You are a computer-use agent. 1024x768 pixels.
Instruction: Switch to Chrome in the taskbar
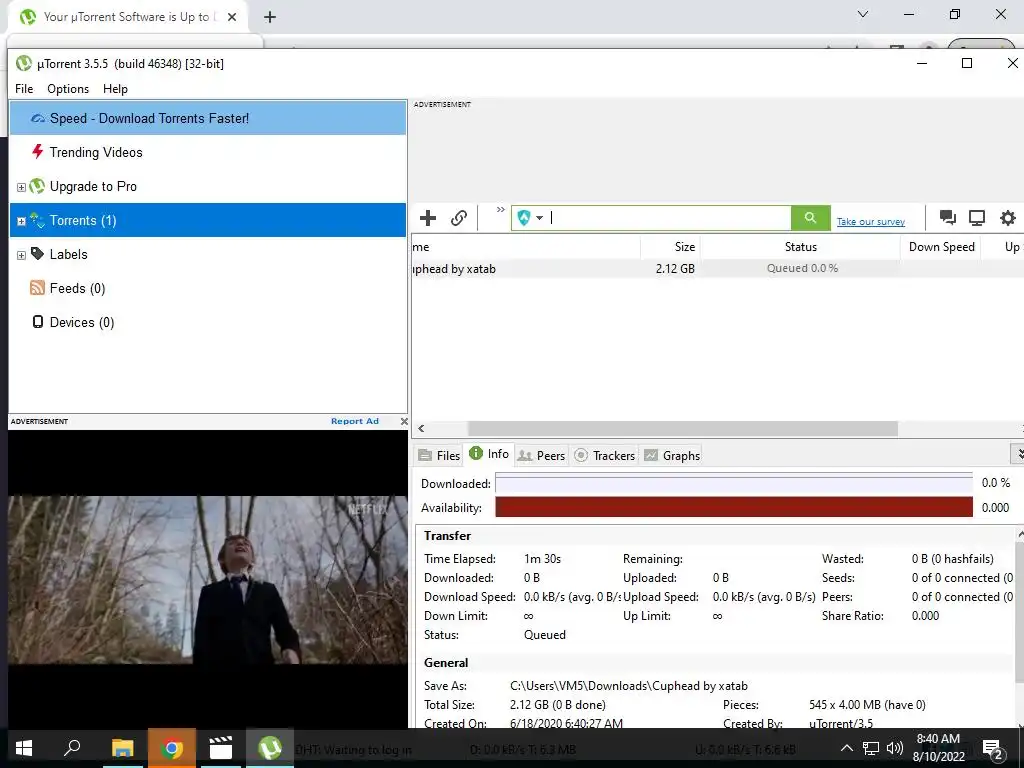(172, 748)
